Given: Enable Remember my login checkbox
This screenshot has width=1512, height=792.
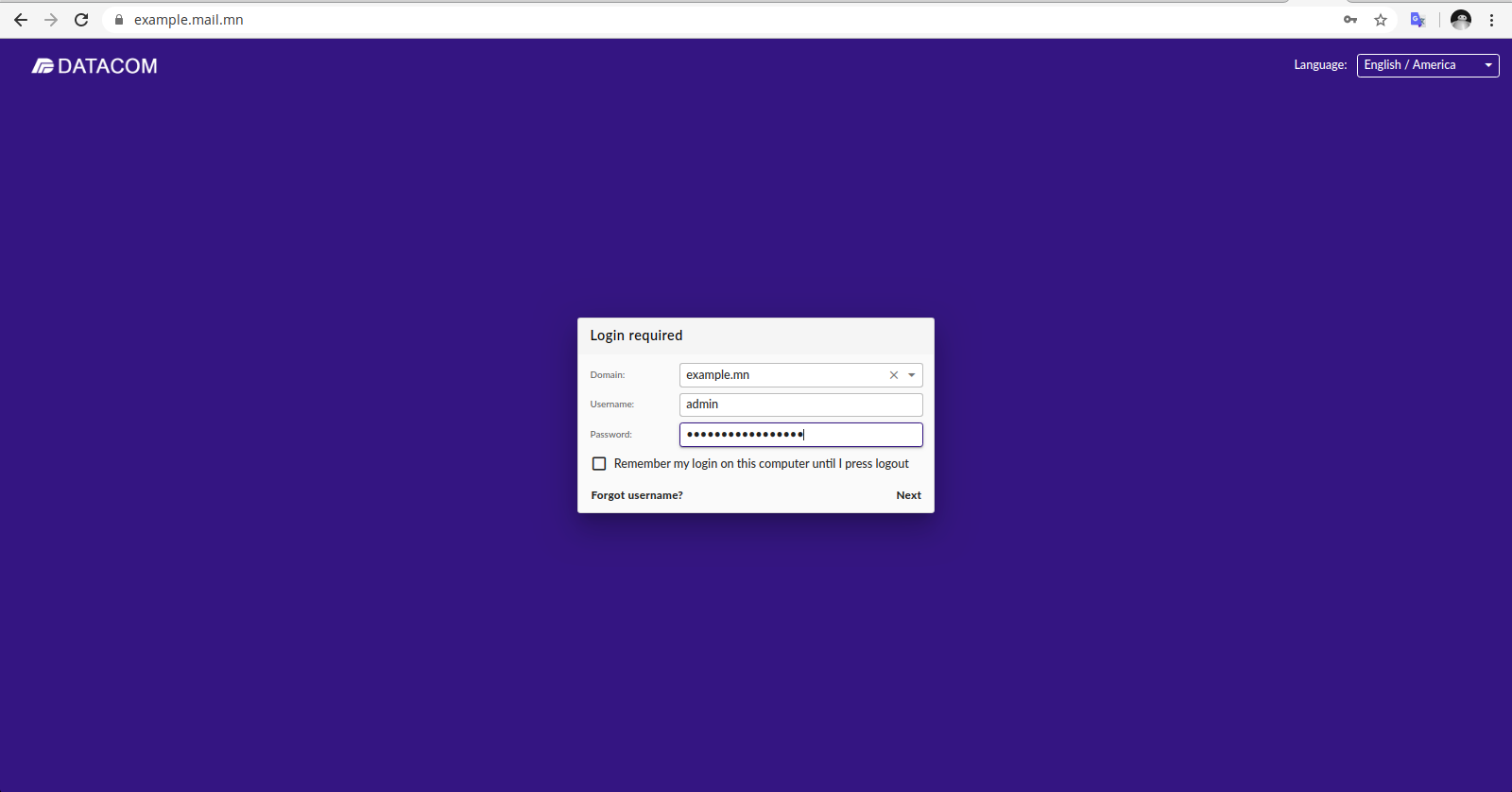Looking at the screenshot, I should (599, 464).
